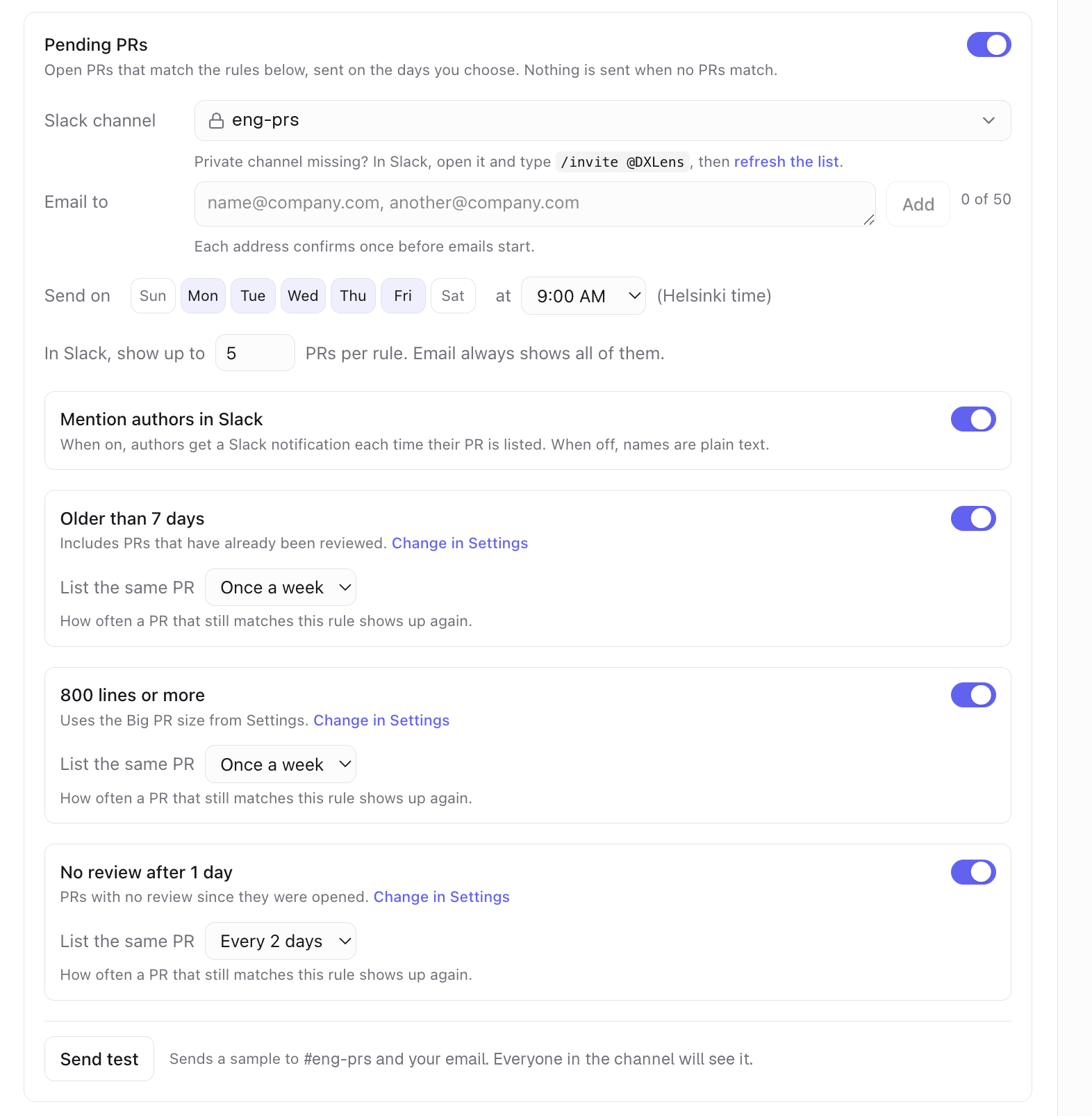Screen dimensions: 1092x1116
Task: Open the Every 2 days dropdown
Action: pos(281,942)
